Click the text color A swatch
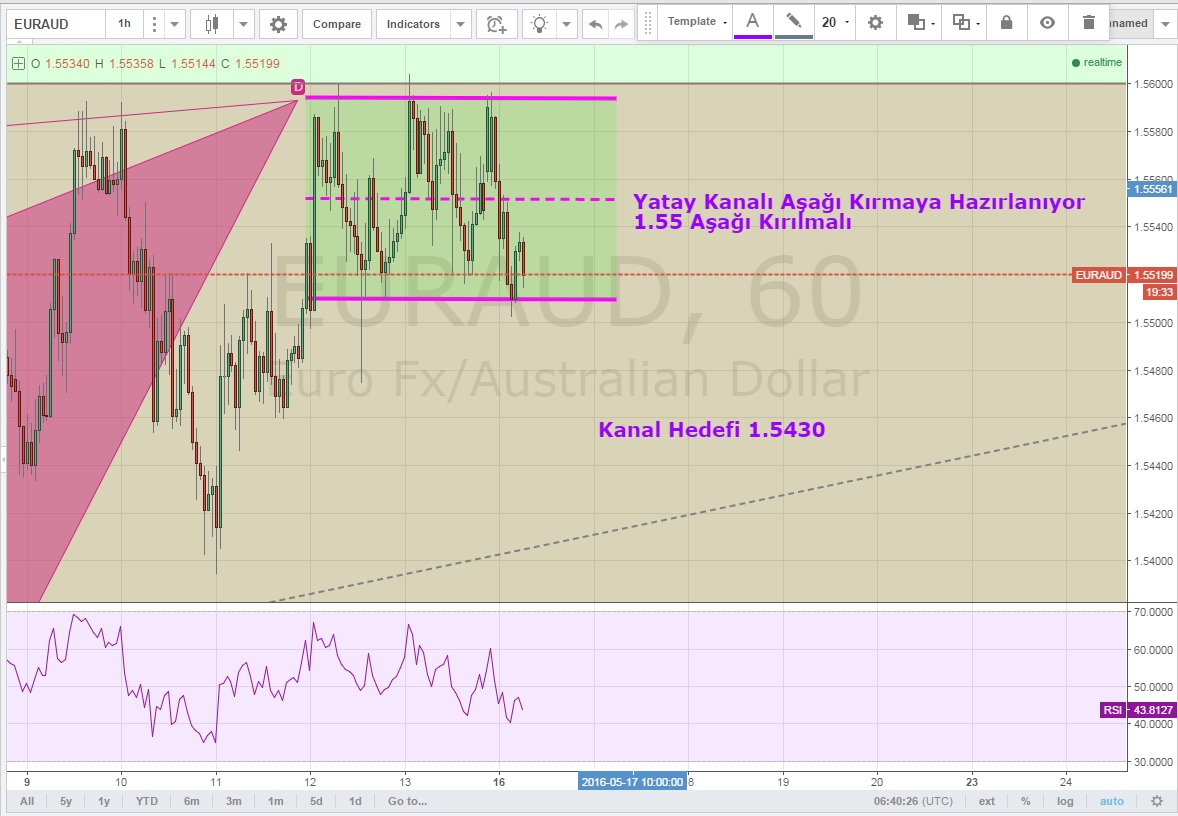 [x=753, y=21]
